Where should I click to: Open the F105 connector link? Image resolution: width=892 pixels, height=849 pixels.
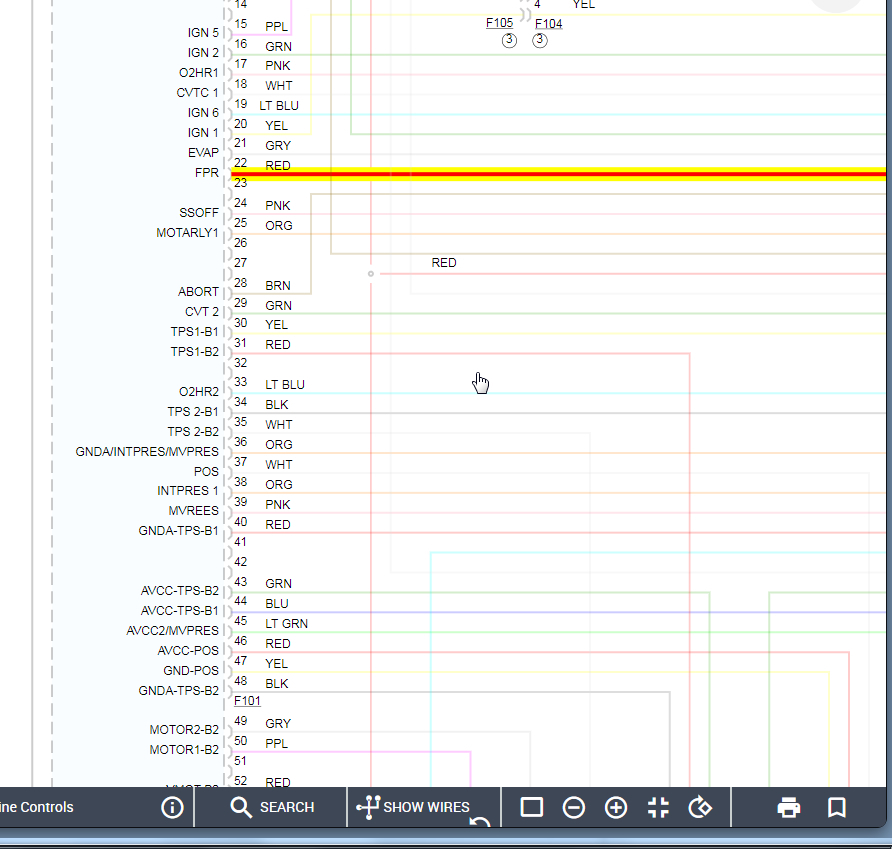[x=499, y=23]
